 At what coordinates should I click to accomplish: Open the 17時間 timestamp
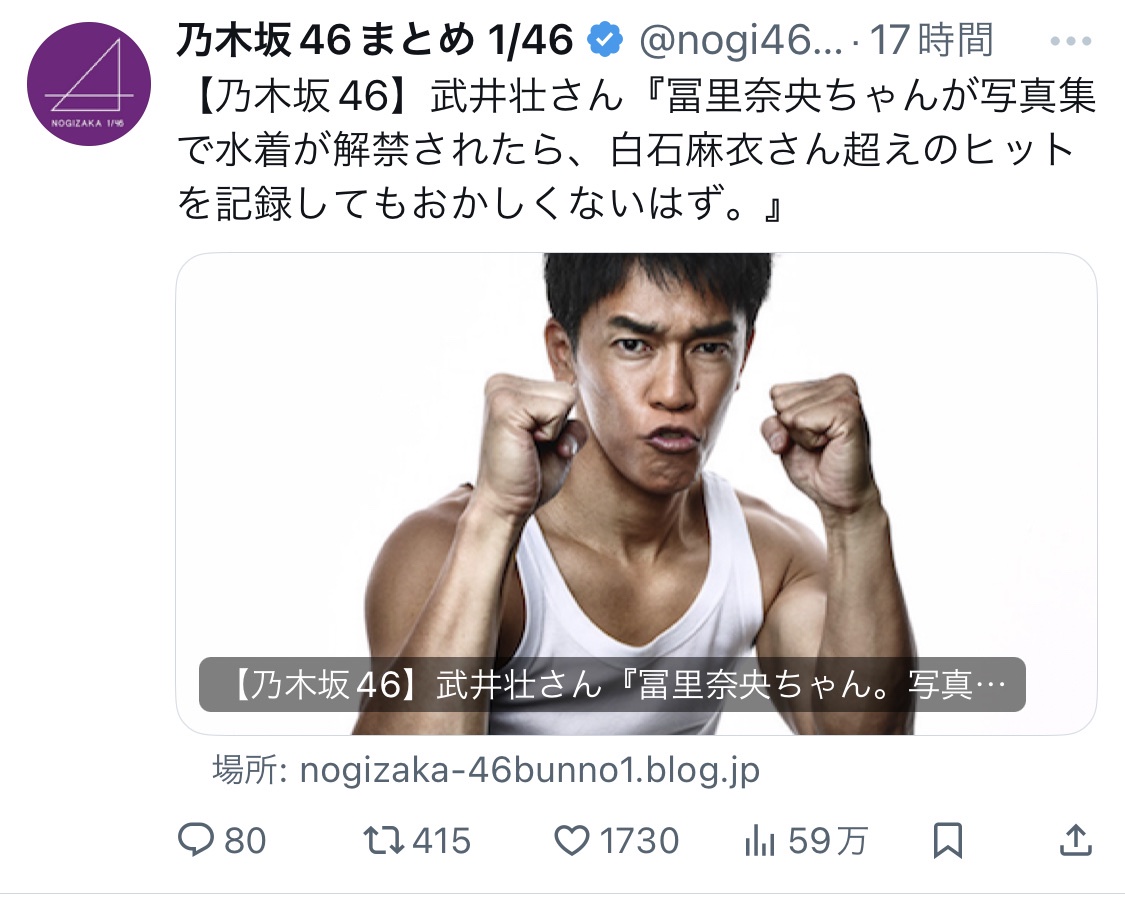931,40
